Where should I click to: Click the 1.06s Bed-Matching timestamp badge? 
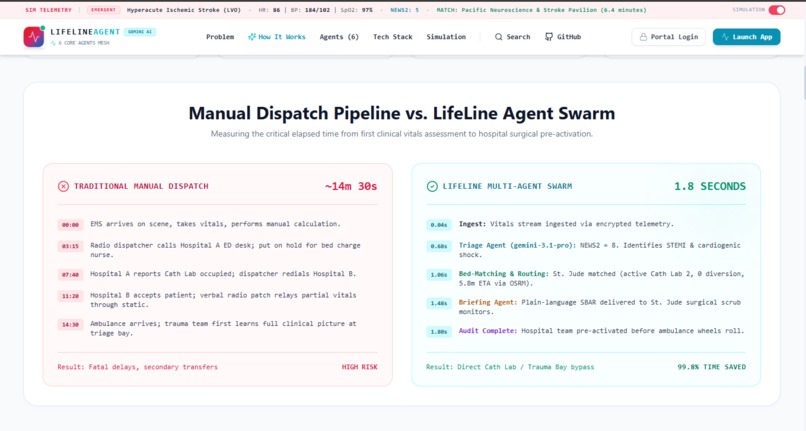(x=439, y=275)
